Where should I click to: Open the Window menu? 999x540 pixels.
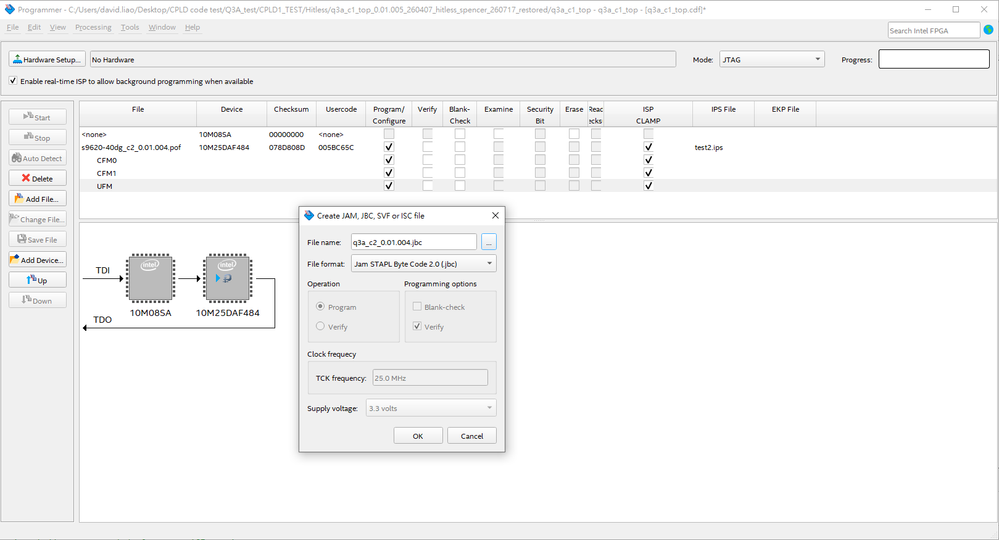[x=162, y=27]
